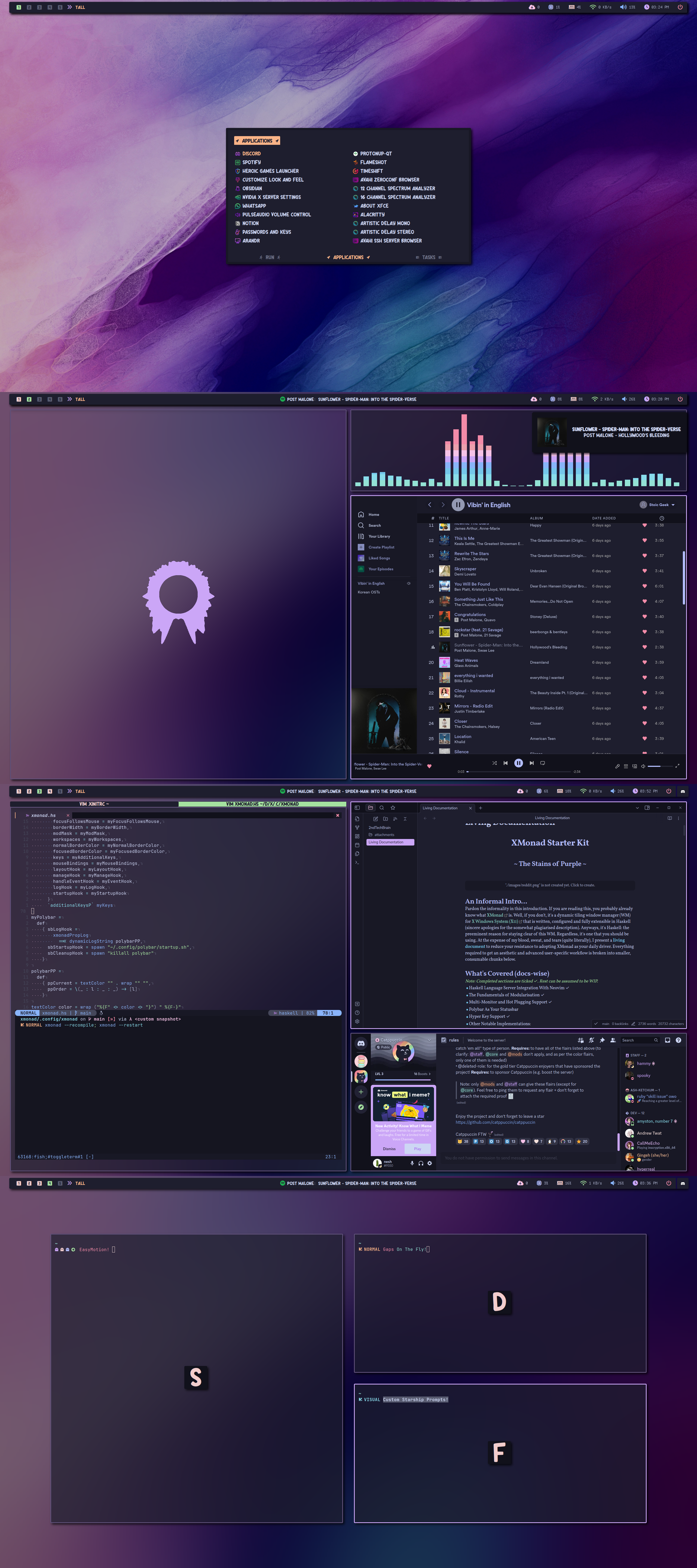Open Discord pinned messages icon

pyautogui.click(x=602, y=1040)
